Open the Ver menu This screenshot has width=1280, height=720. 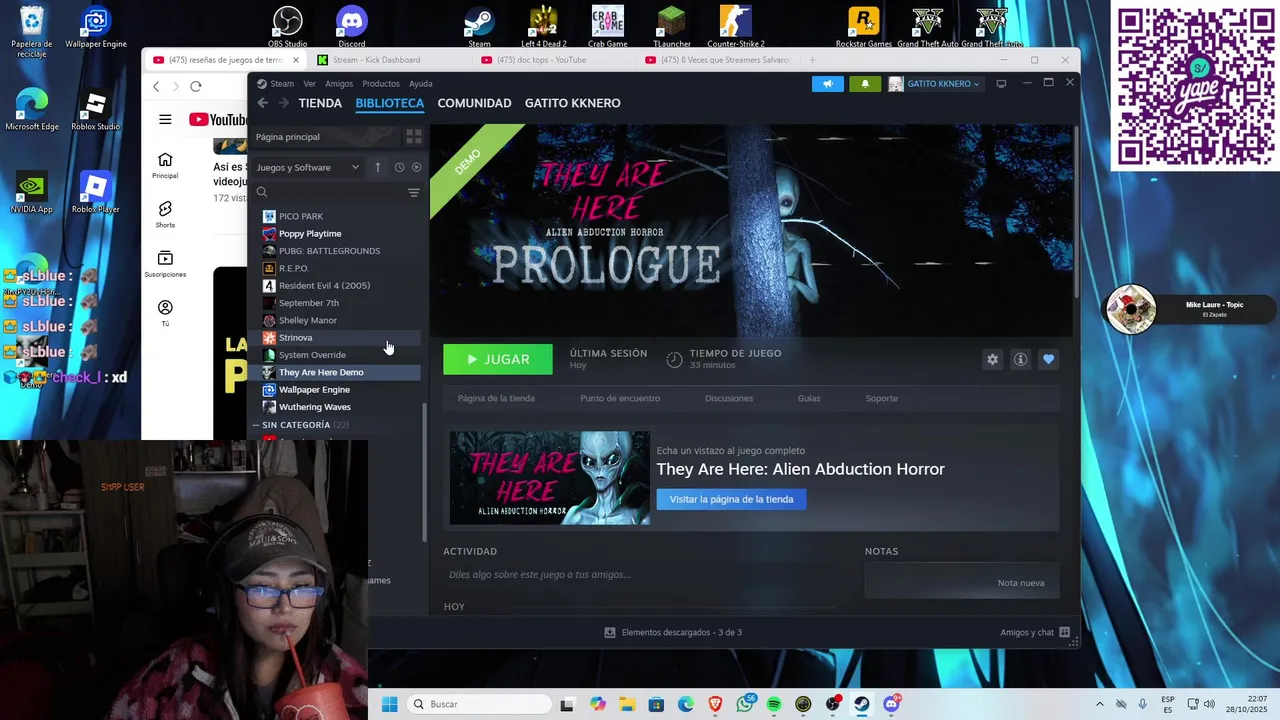(310, 84)
